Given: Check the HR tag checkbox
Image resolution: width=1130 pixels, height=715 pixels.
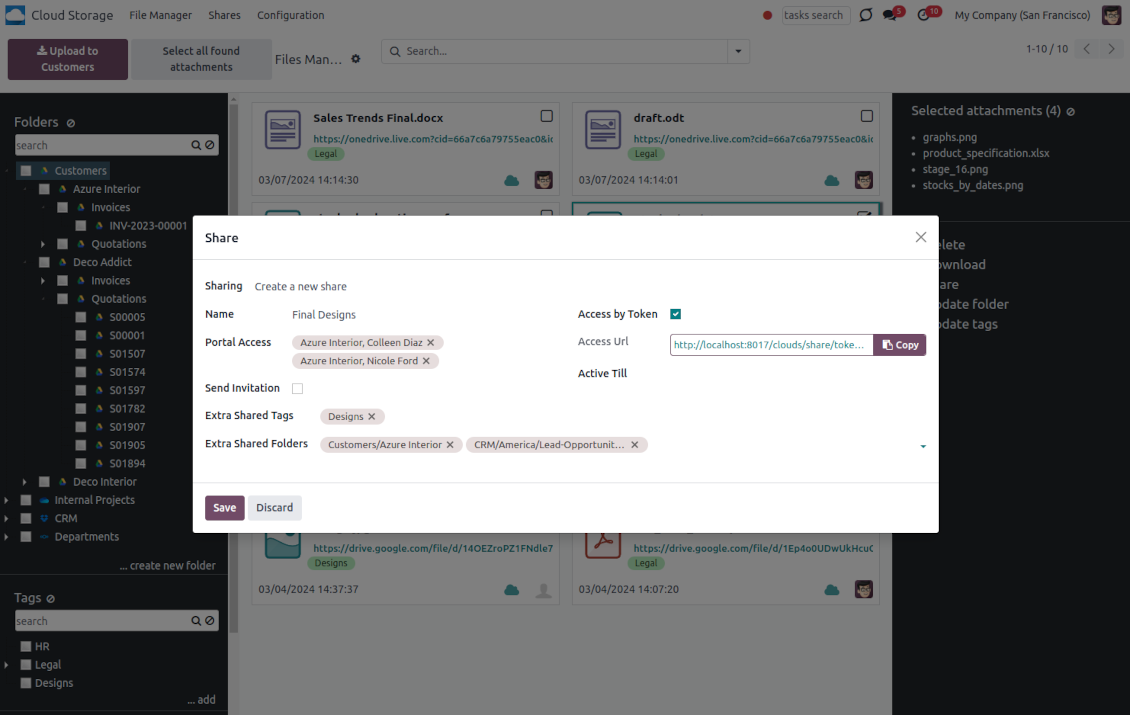Looking at the screenshot, I should [x=26, y=647].
